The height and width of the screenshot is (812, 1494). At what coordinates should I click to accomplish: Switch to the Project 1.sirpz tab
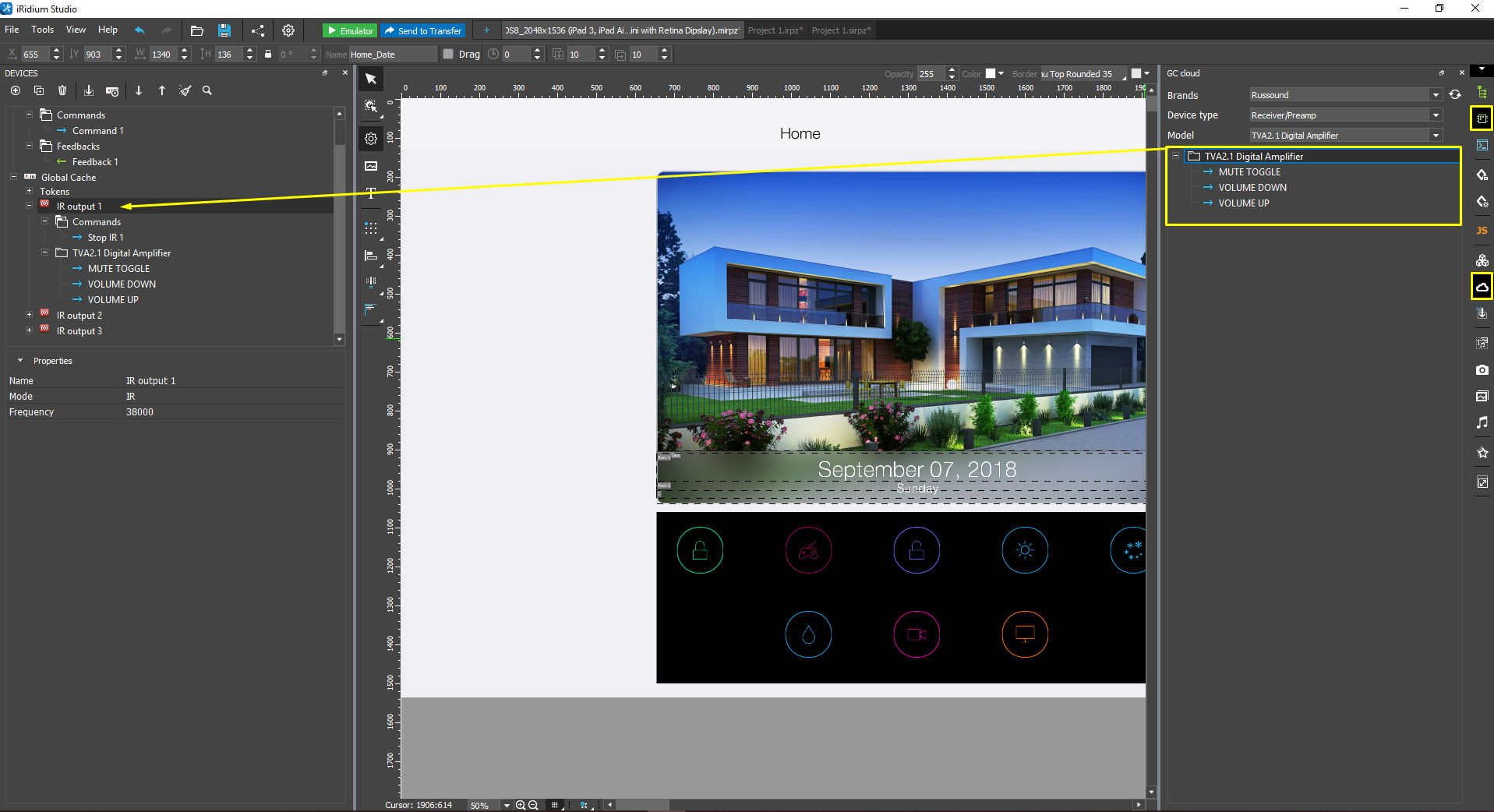pos(840,30)
